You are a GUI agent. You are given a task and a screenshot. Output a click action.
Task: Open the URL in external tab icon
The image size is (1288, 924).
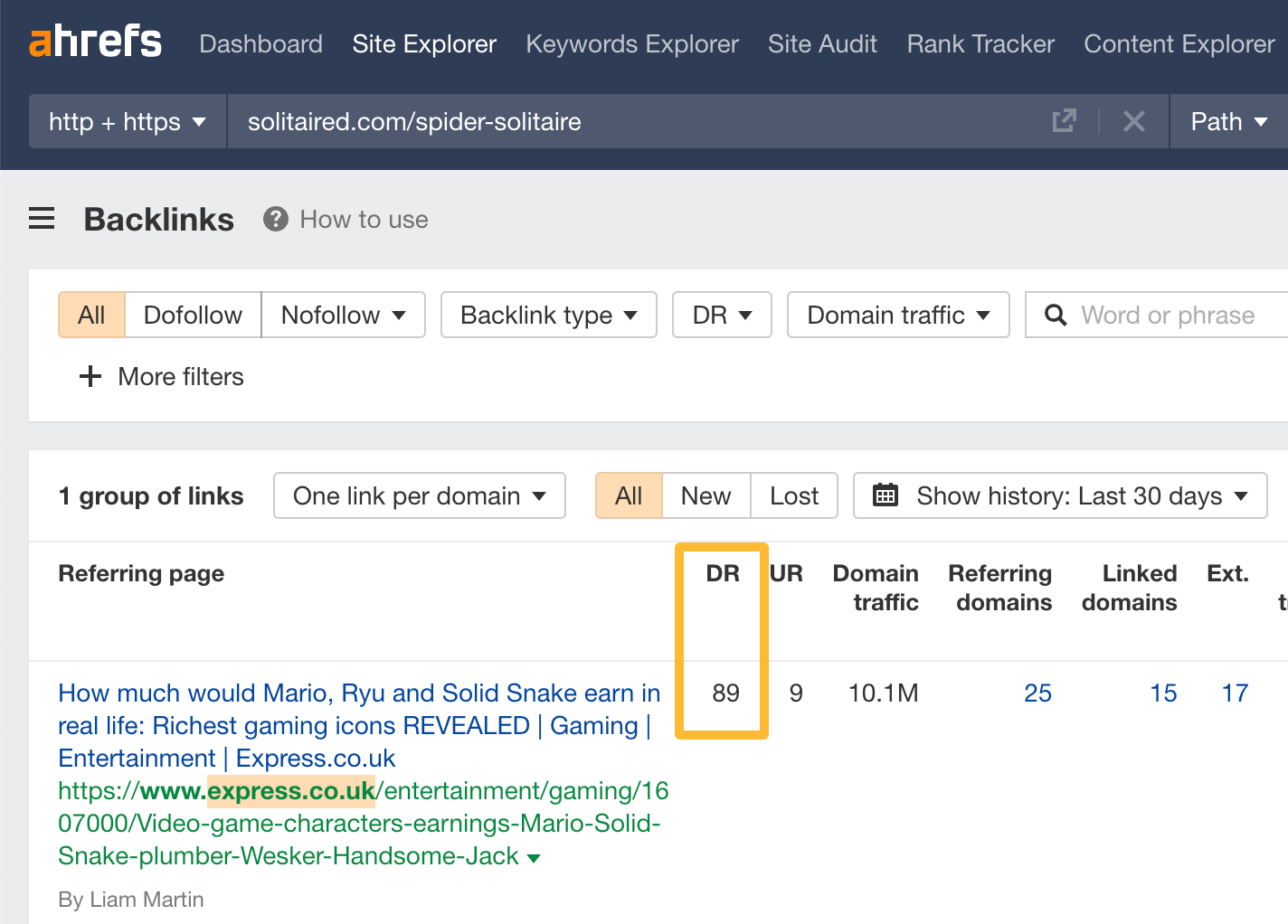pos(1065,121)
